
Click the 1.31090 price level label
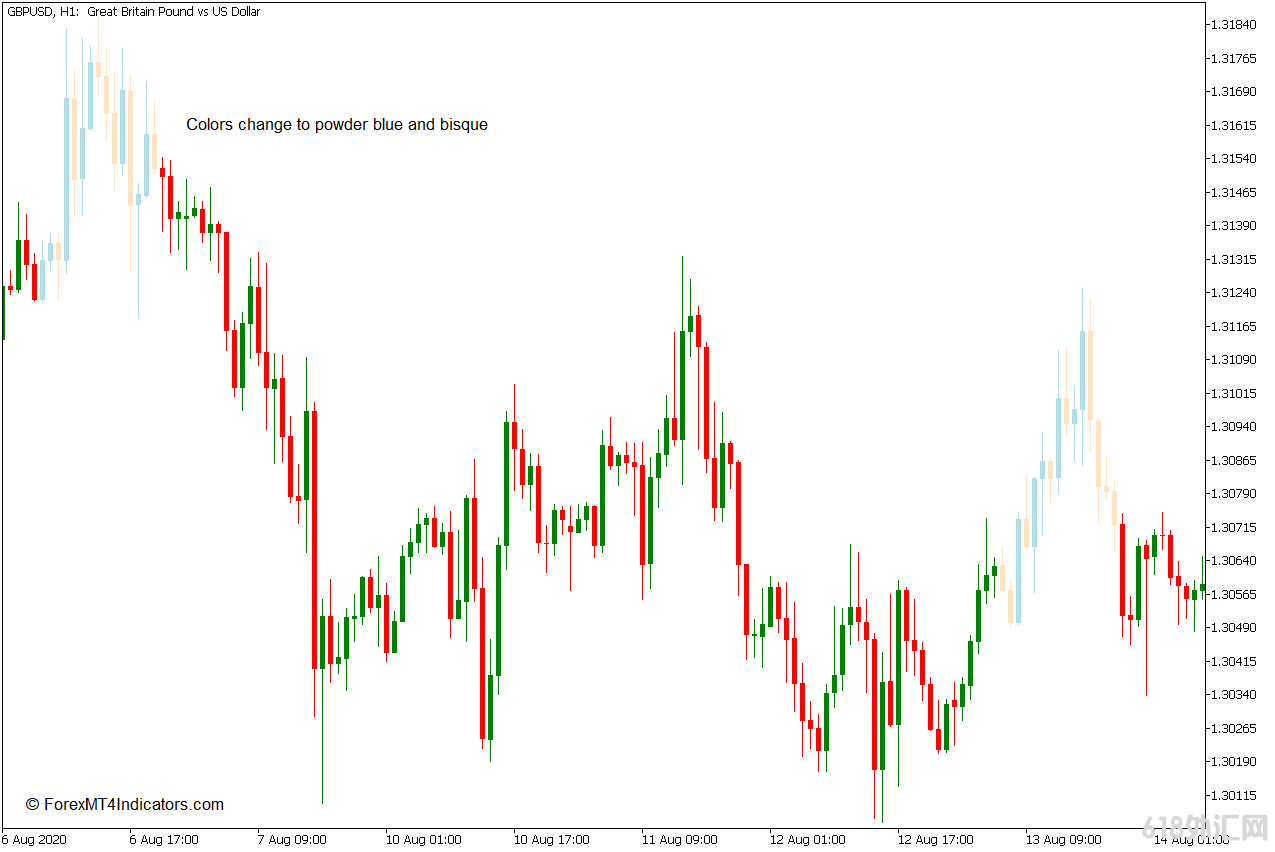coord(1232,360)
